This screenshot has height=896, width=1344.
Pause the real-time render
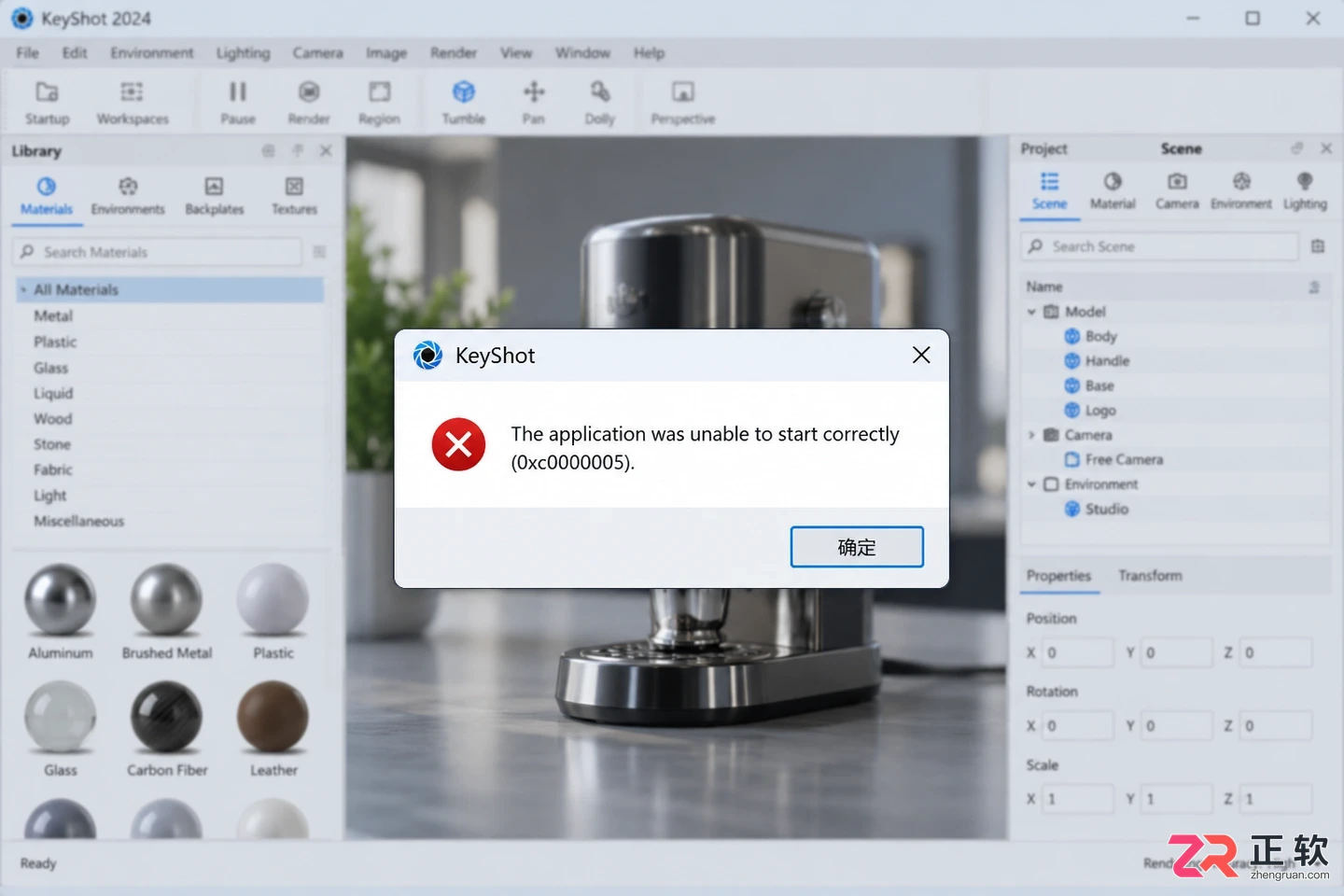(x=238, y=103)
